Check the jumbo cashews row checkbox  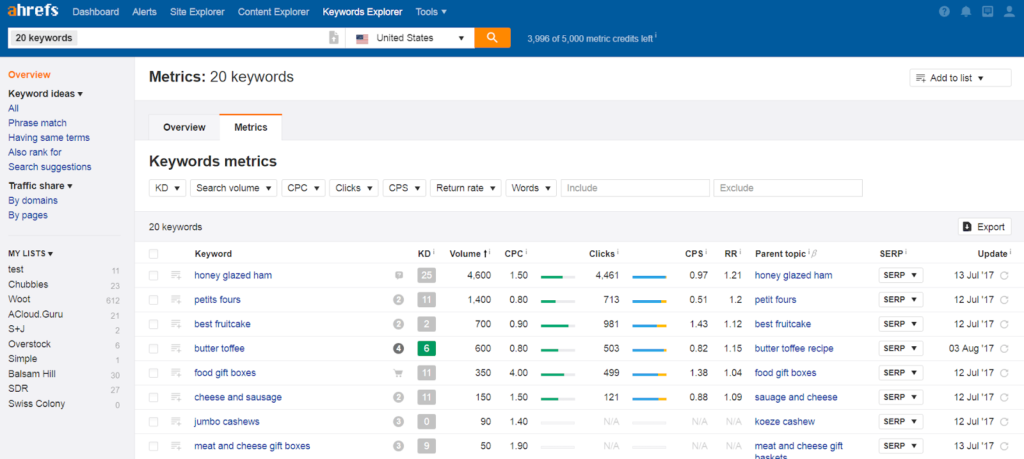click(x=153, y=422)
